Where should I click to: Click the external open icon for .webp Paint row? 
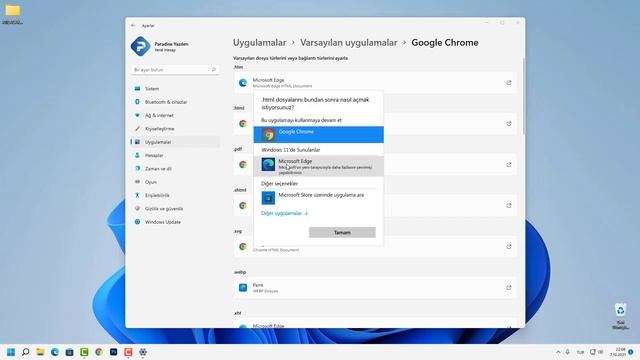(509, 287)
